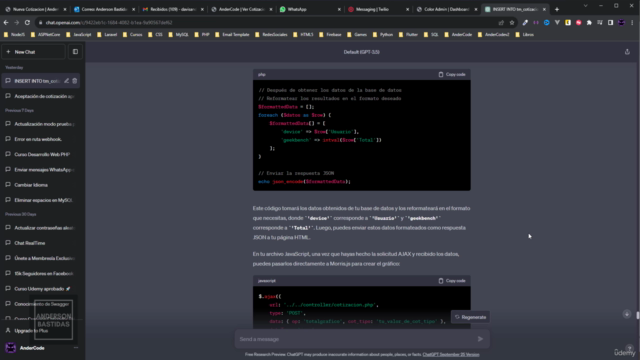This screenshot has width=640, height=360.
Task: Switch to the Nueva Cotizacion tab
Action: pyautogui.click(x=36, y=9)
